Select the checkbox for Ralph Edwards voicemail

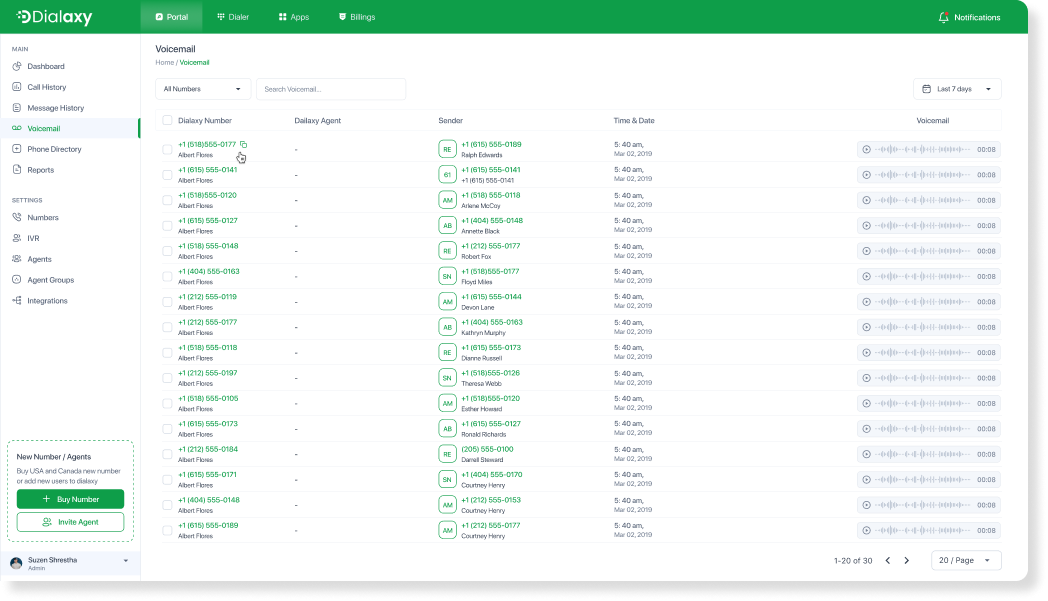[167, 149]
